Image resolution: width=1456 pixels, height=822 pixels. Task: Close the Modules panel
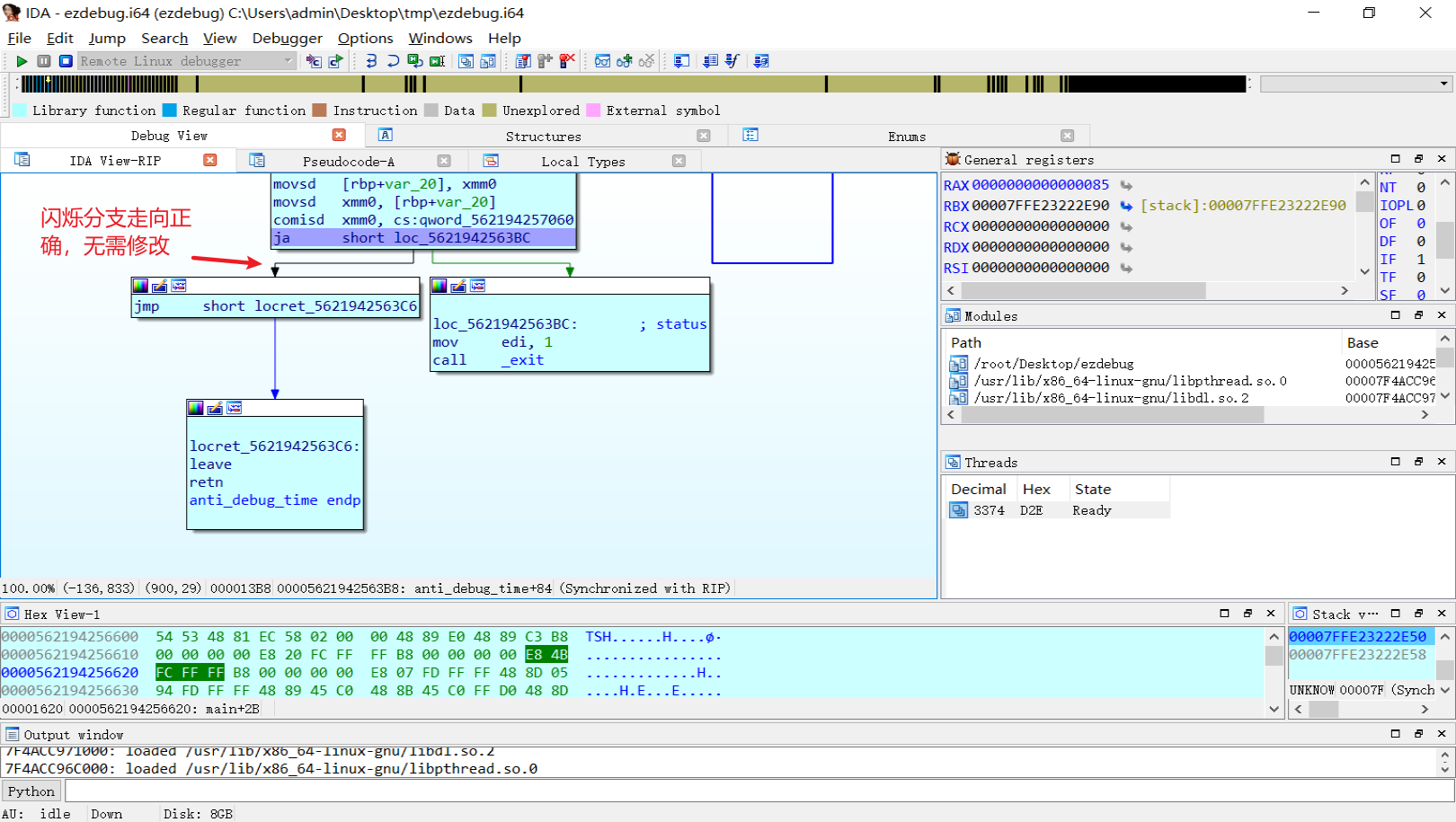point(1442,315)
